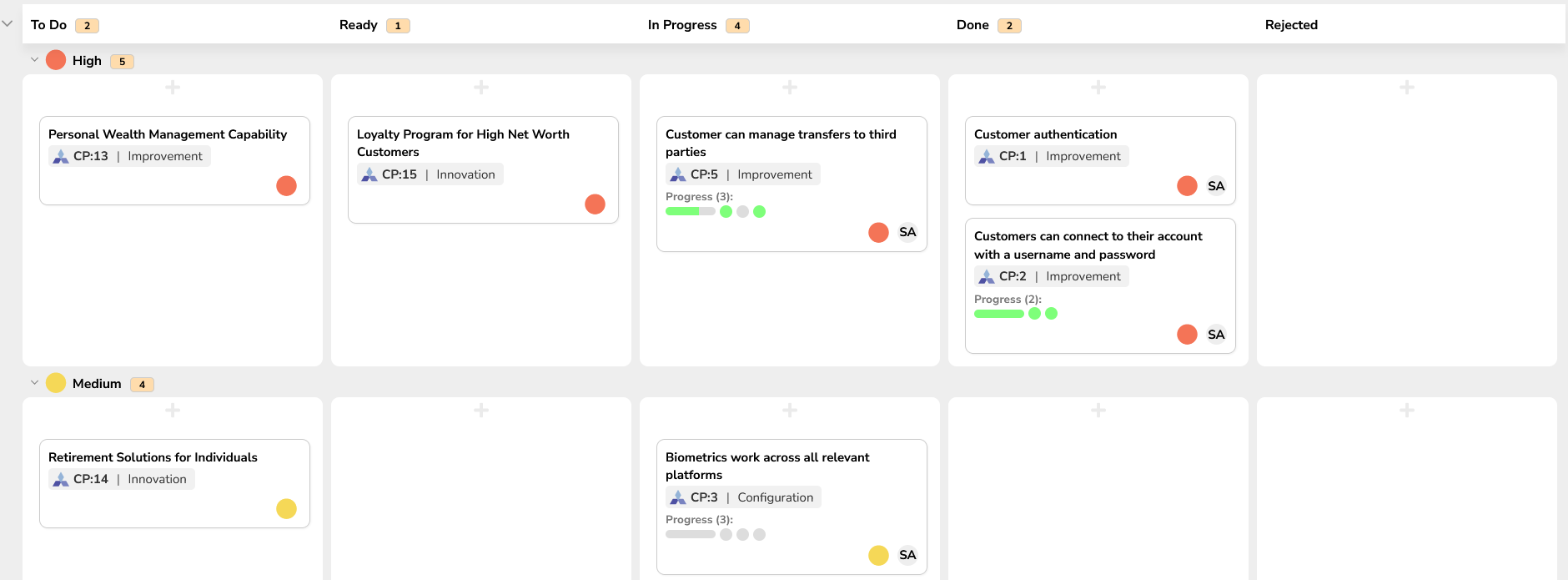The height and width of the screenshot is (580, 1568).
Task: Collapse all swimlanes using the top-left chevron
Action: click(8, 23)
